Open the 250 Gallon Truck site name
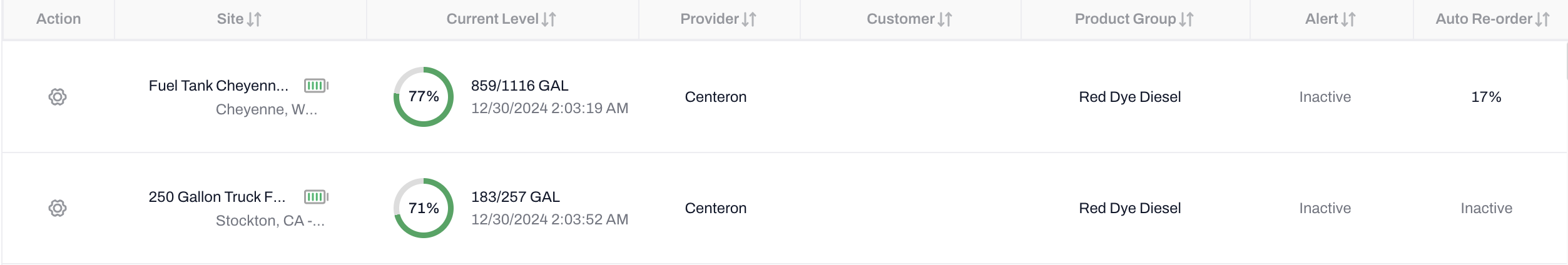The height and width of the screenshot is (265, 1568). click(x=216, y=197)
